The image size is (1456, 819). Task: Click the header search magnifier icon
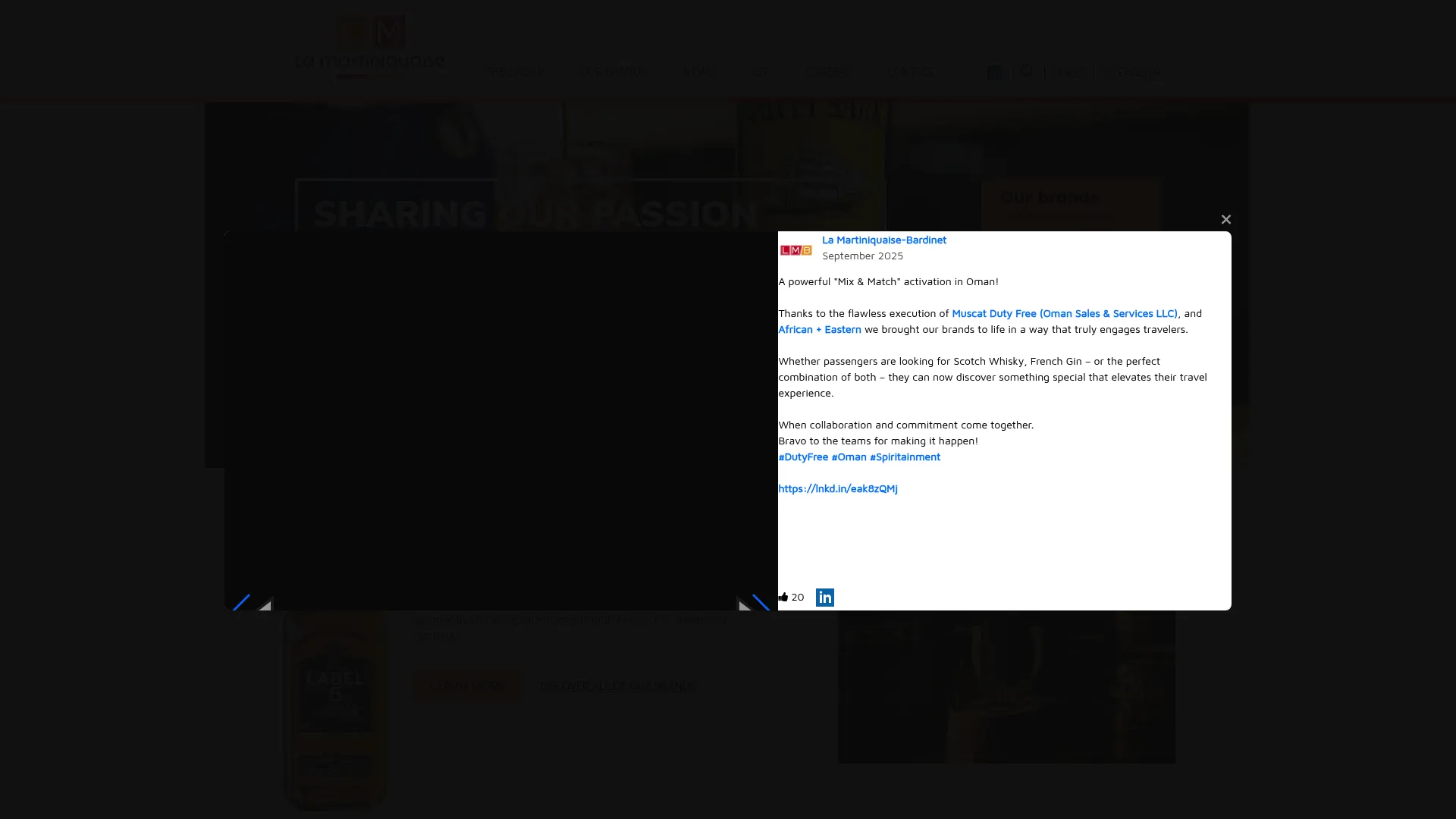click(x=1027, y=71)
